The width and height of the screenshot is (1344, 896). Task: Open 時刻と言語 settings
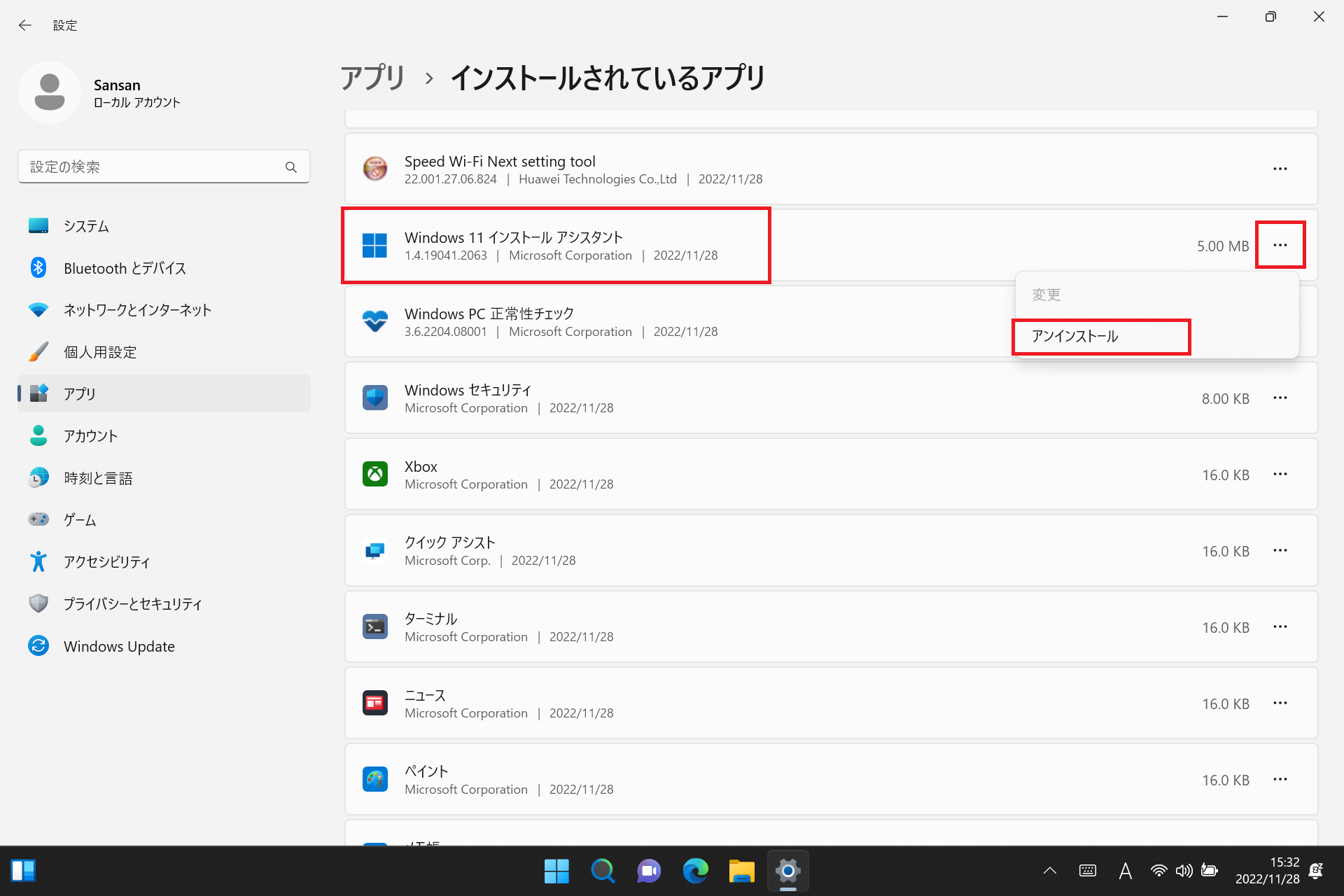click(164, 478)
